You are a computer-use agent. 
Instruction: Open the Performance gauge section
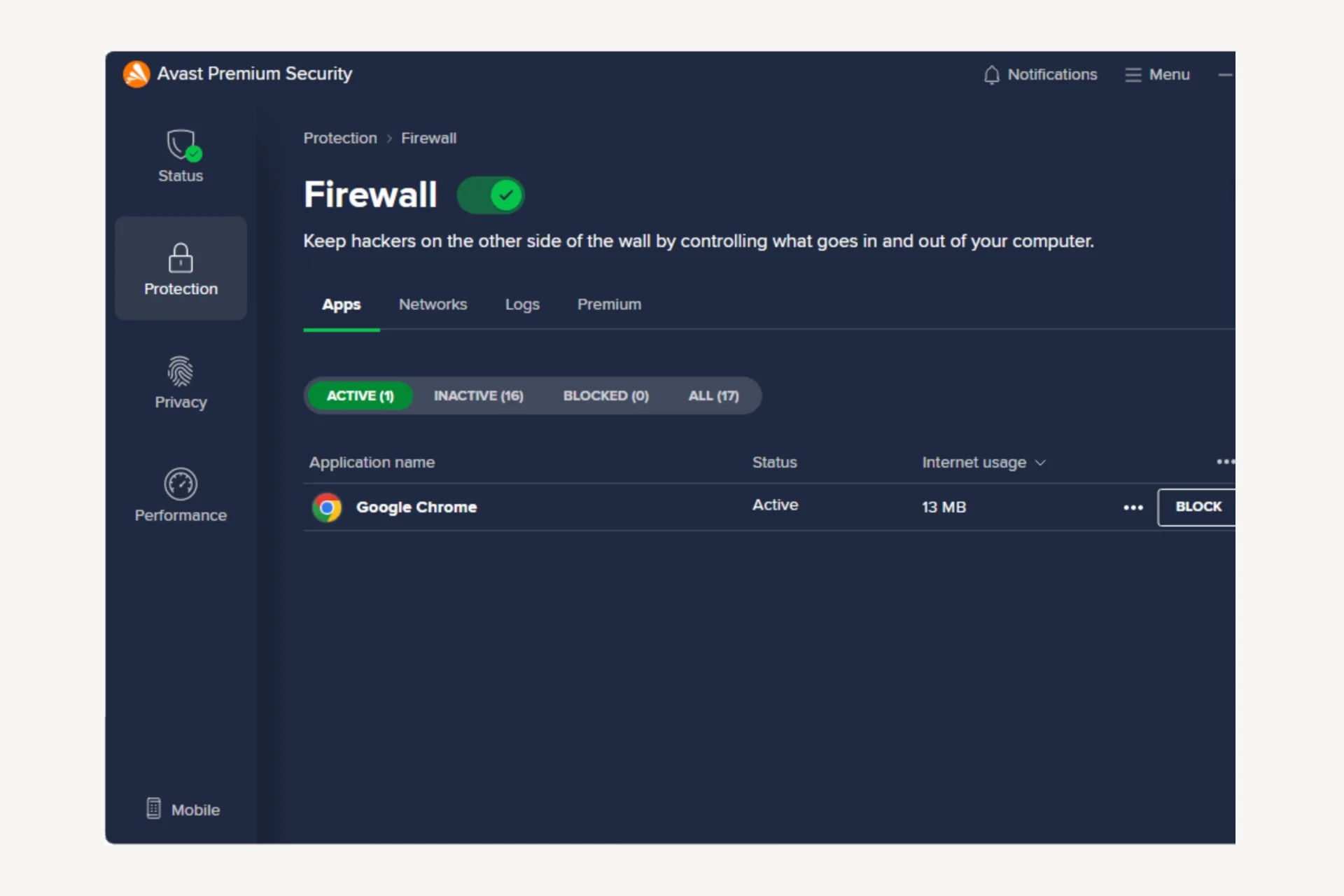tap(181, 495)
